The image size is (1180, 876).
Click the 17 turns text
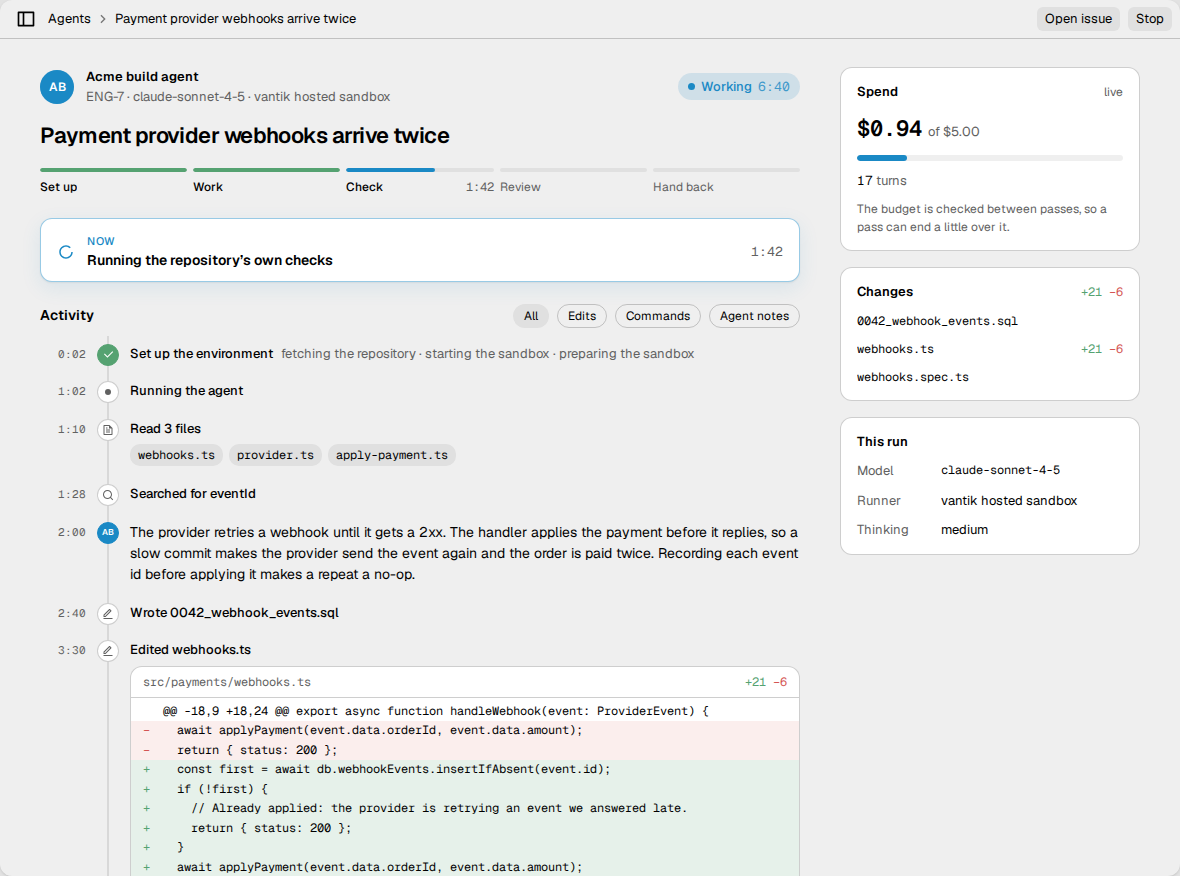coord(881,181)
